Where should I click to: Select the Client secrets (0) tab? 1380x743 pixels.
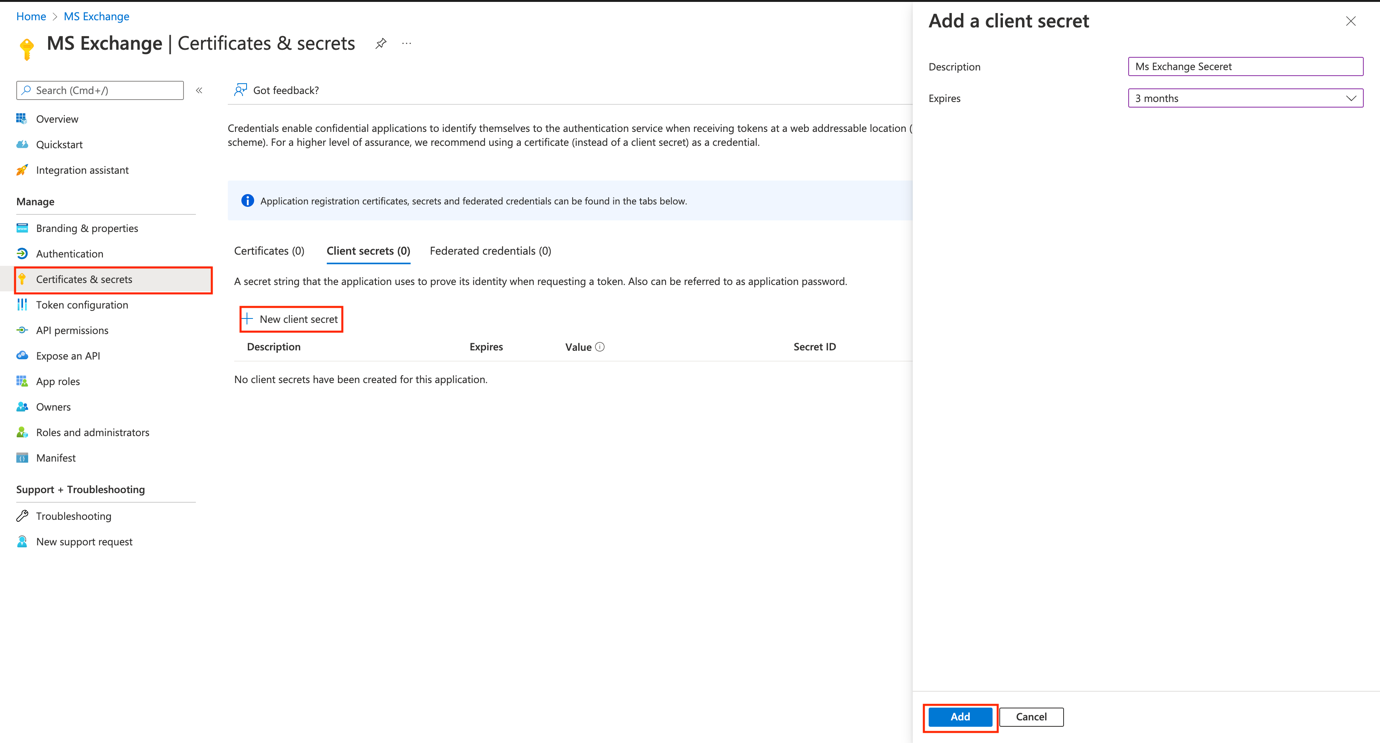368,251
